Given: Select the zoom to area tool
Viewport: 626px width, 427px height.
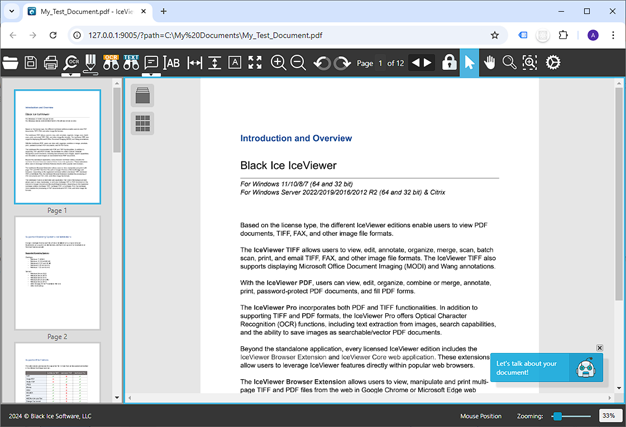Looking at the screenshot, I should [x=530, y=63].
